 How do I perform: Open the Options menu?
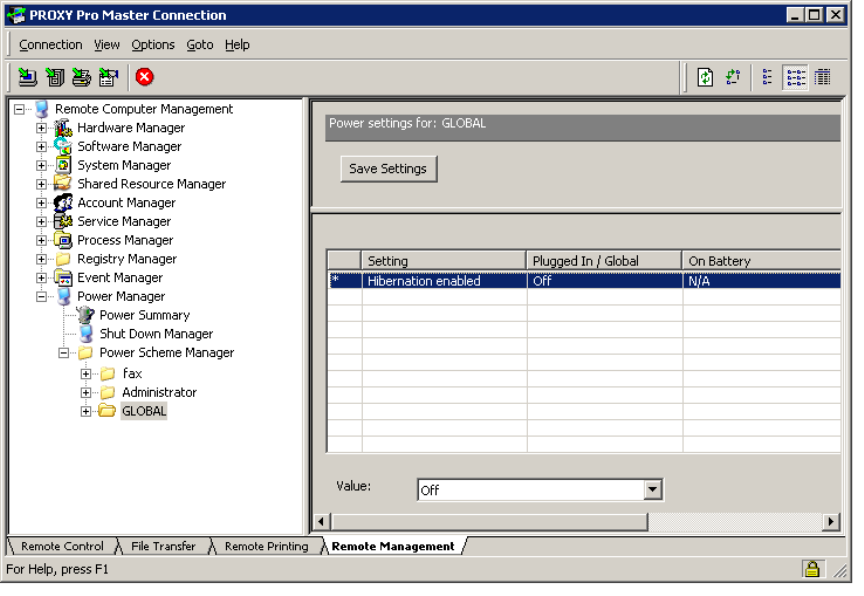click(153, 45)
